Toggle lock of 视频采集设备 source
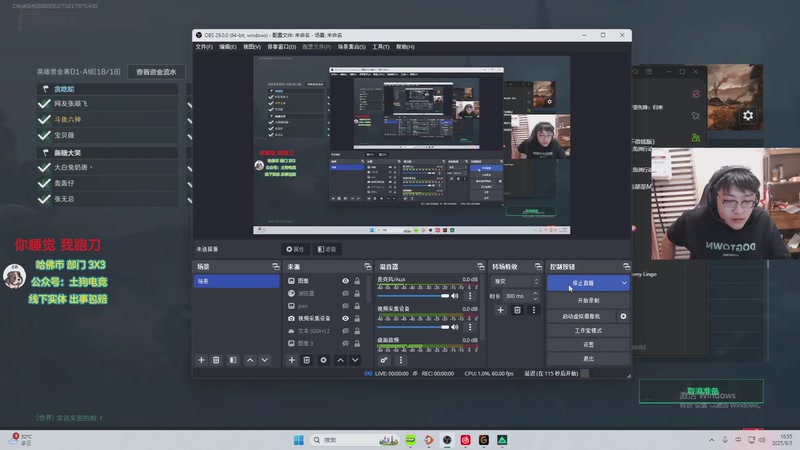800x450 pixels. (x=357, y=318)
